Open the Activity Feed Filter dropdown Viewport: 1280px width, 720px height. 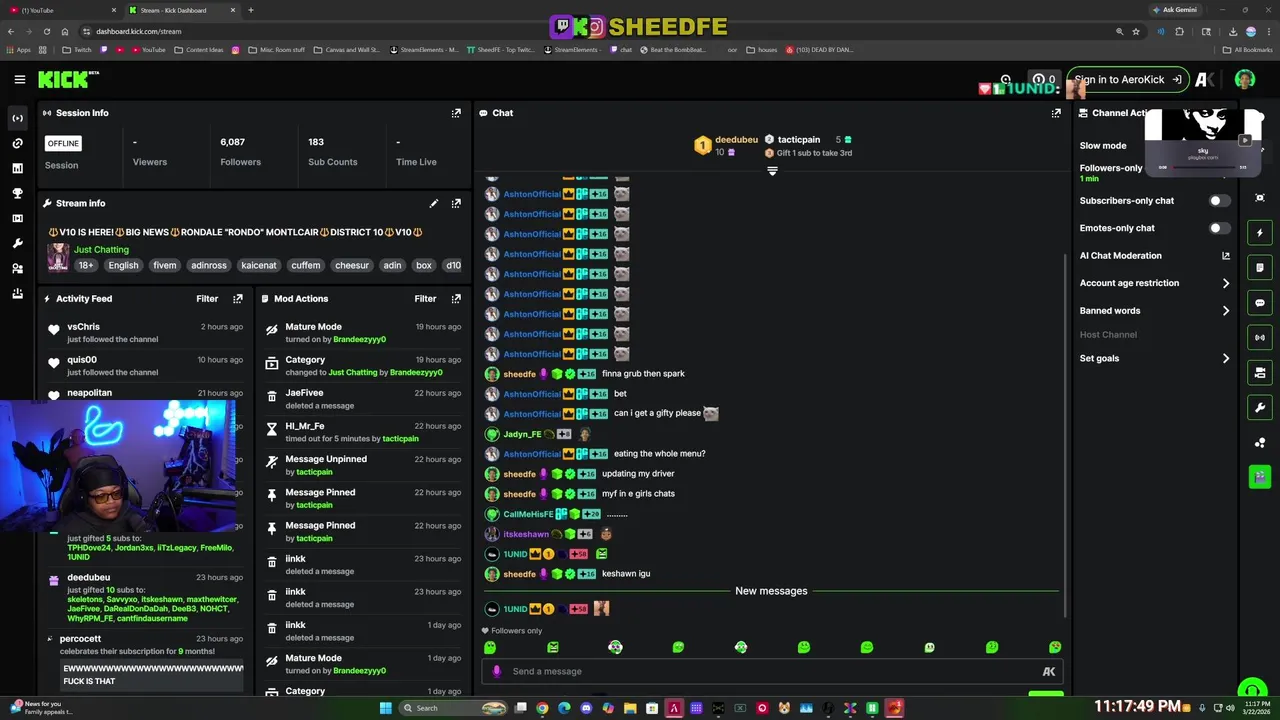(x=207, y=298)
